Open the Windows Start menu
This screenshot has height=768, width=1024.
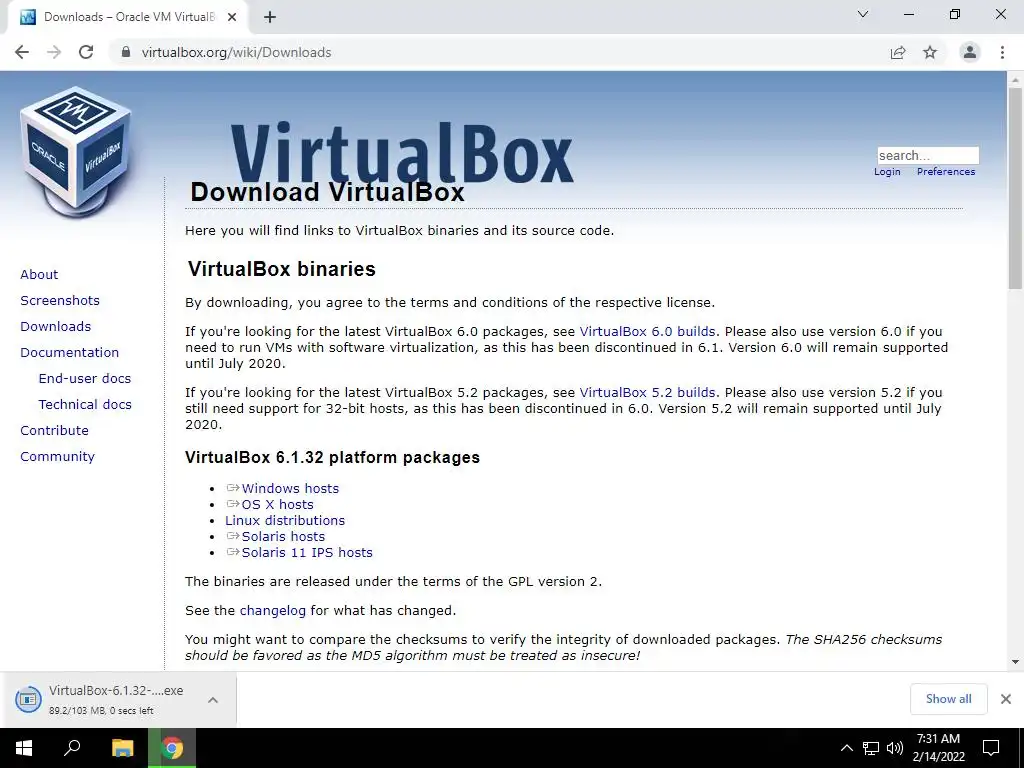[24, 748]
